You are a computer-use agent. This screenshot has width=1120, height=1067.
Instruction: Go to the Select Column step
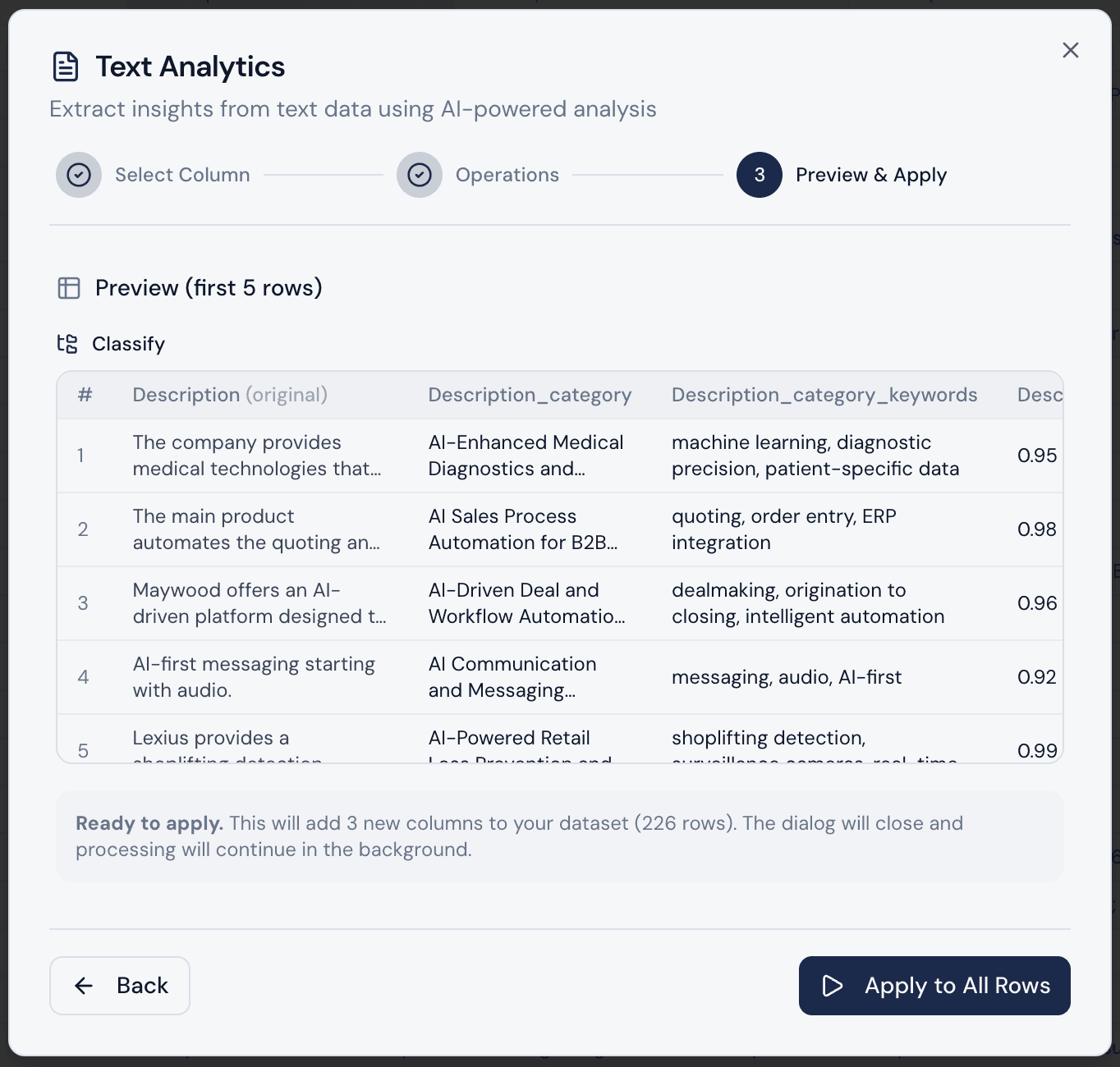click(x=182, y=175)
